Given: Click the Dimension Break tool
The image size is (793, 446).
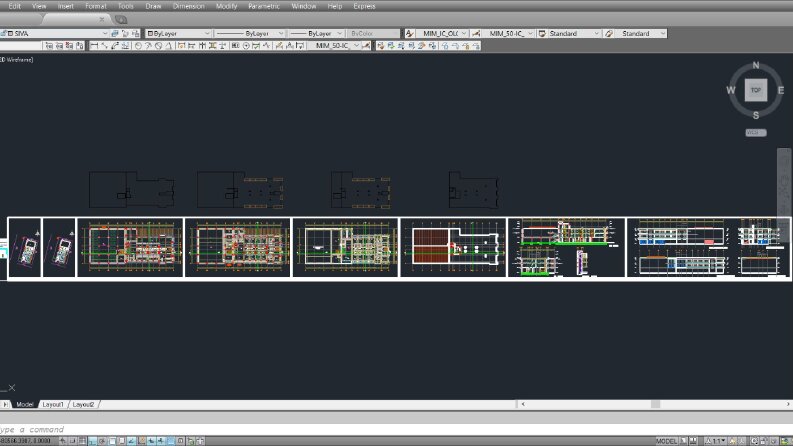Looking at the screenshot, I should (223, 46).
